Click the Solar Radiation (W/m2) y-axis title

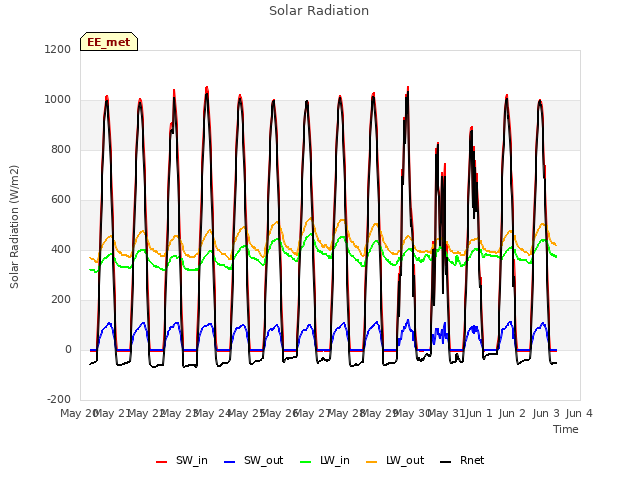pyautogui.click(x=14, y=227)
